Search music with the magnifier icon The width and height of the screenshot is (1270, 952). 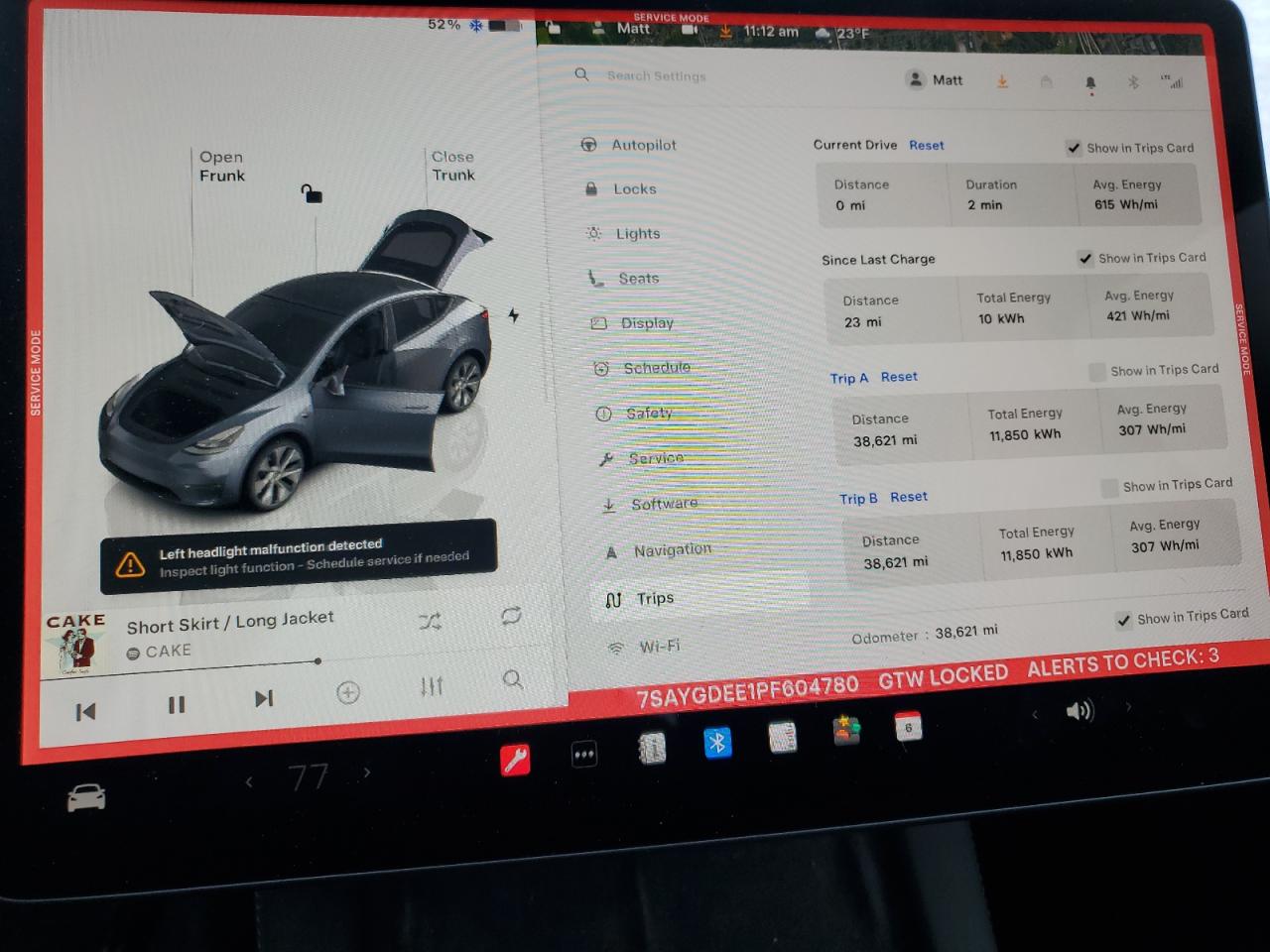point(512,679)
